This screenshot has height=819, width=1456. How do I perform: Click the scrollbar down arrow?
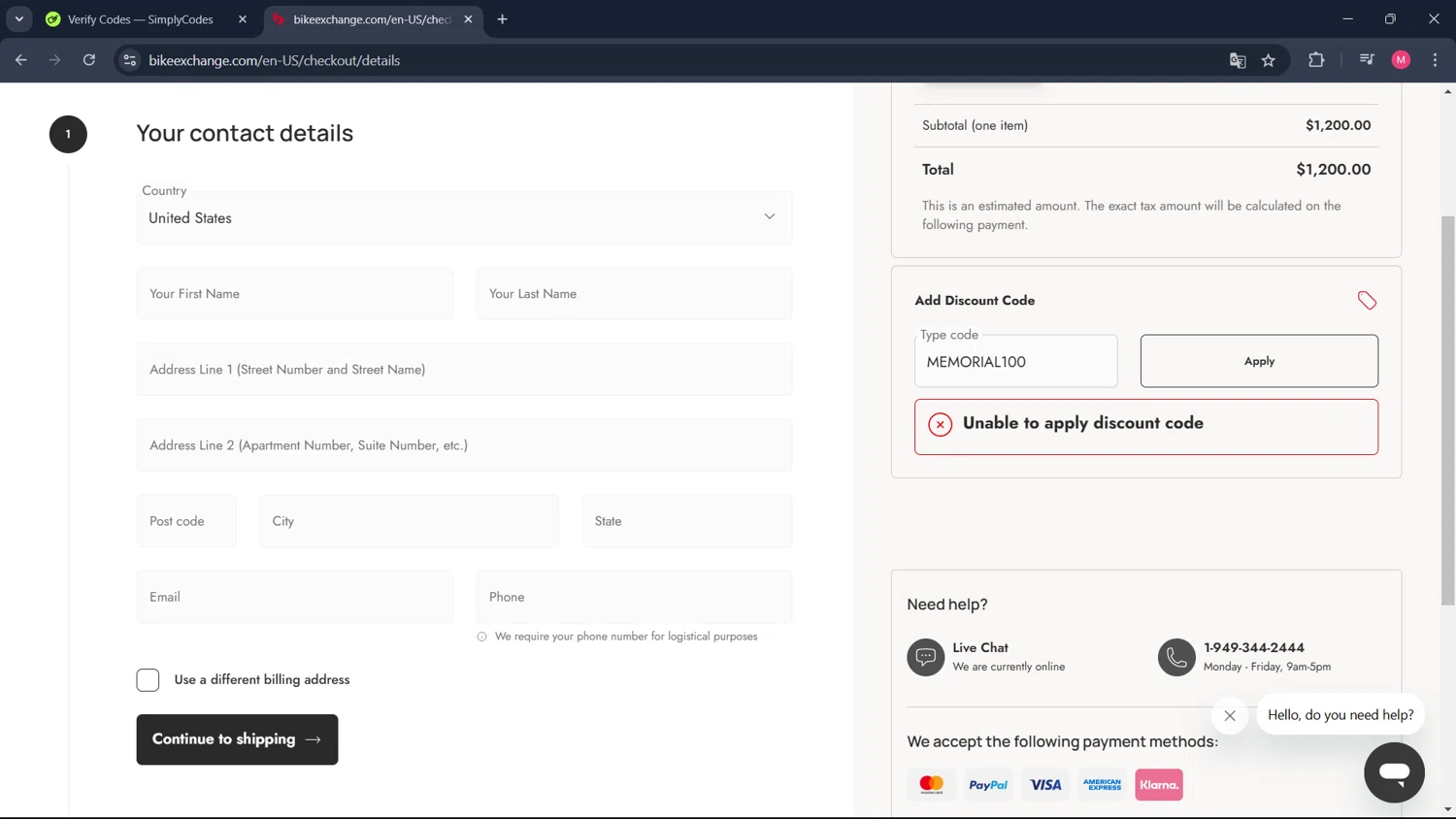pyautogui.click(x=1447, y=809)
